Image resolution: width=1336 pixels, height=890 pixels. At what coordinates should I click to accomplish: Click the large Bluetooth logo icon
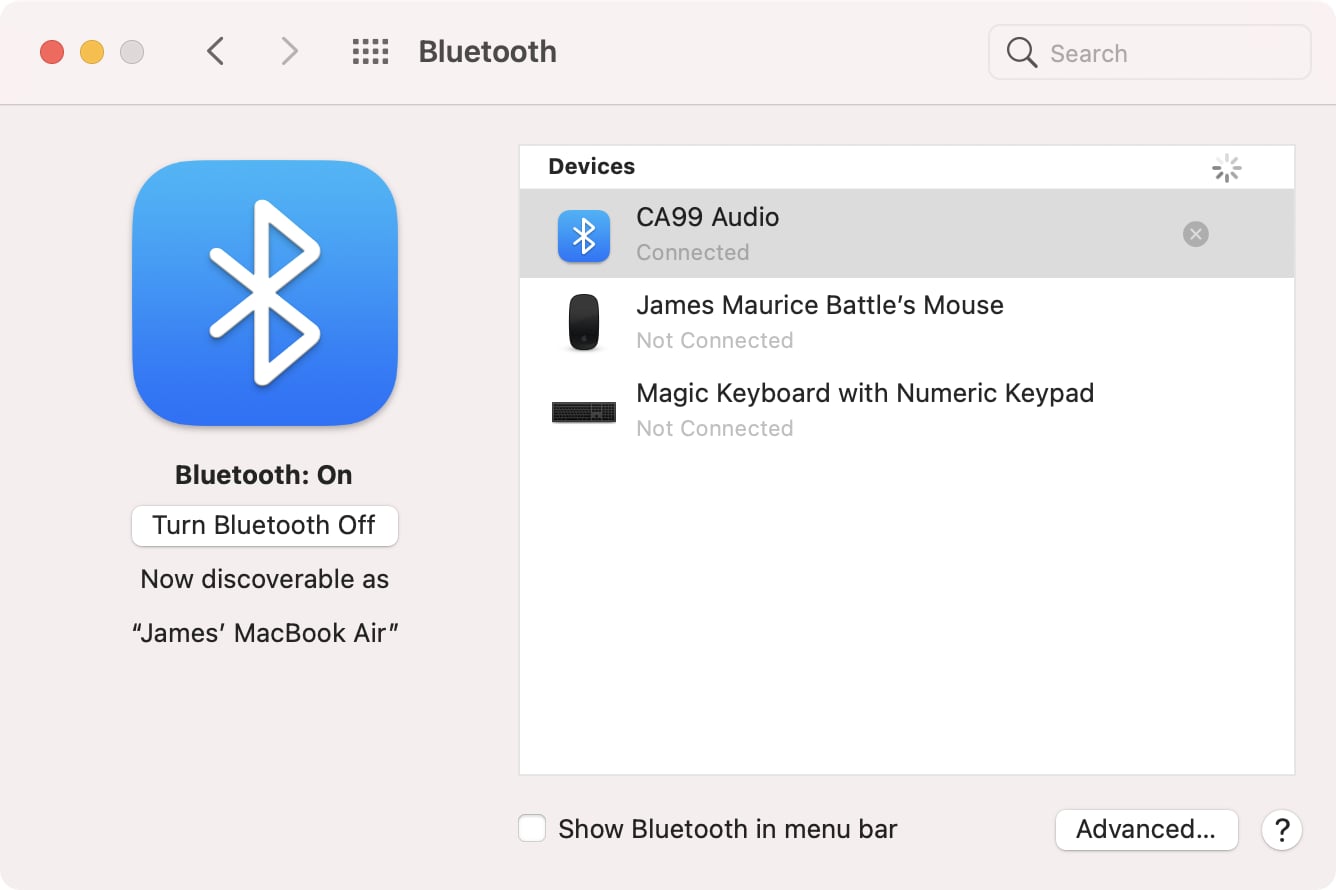pos(265,293)
